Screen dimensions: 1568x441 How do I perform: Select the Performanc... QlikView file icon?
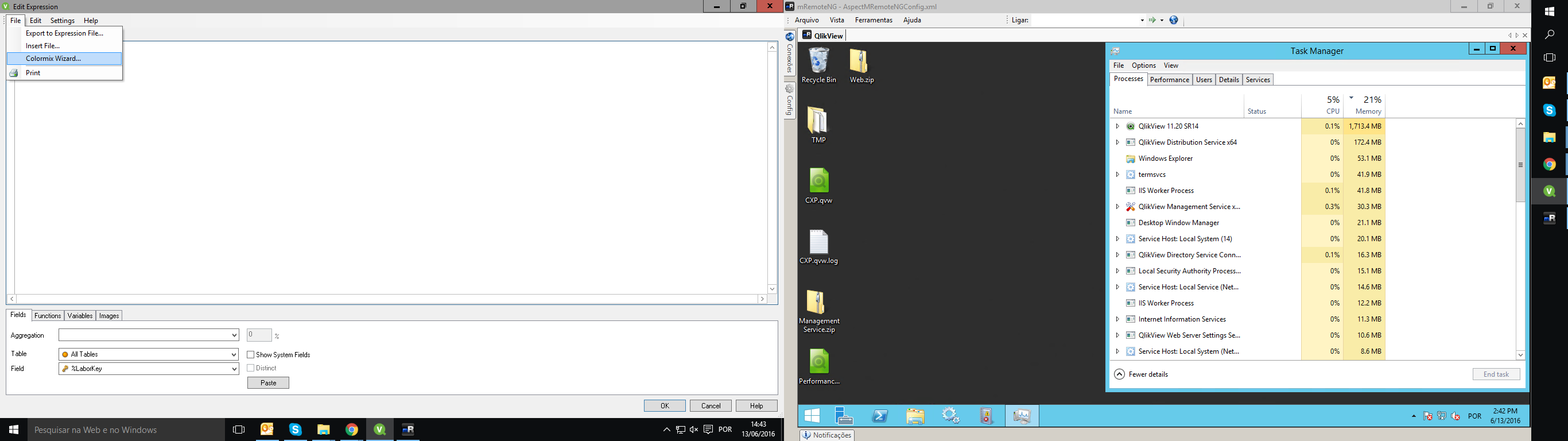pyautogui.click(x=818, y=367)
